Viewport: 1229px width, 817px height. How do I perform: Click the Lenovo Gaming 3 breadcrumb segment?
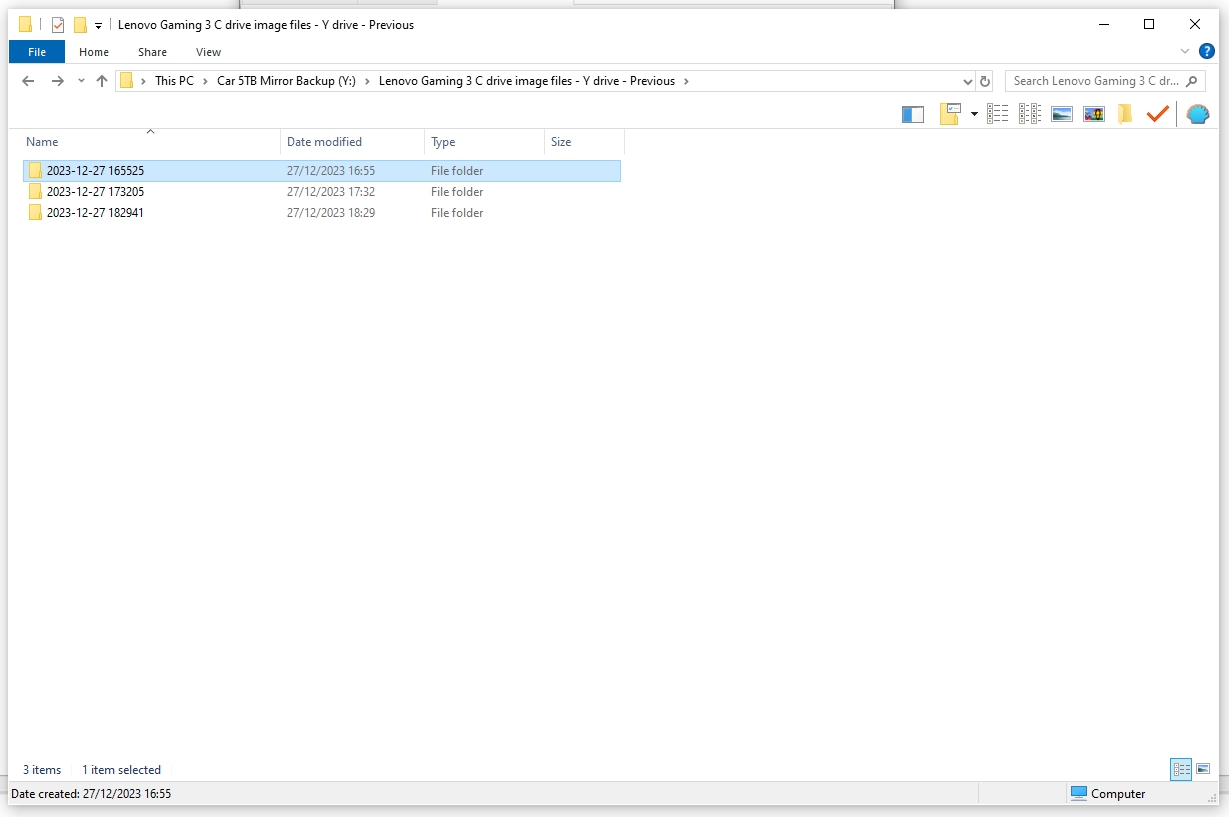[527, 81]
